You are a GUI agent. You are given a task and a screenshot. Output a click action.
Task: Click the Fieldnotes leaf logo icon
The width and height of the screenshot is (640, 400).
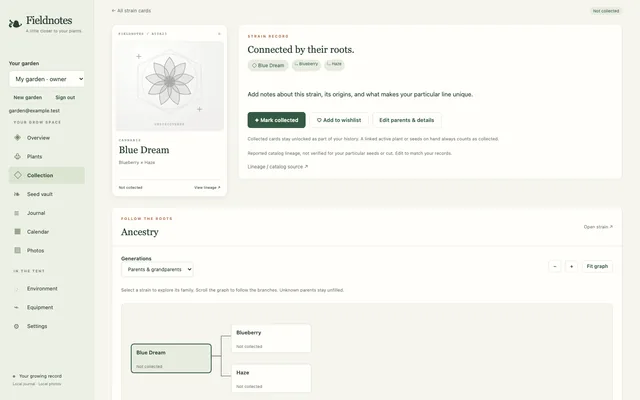click(x=15, y=24)
